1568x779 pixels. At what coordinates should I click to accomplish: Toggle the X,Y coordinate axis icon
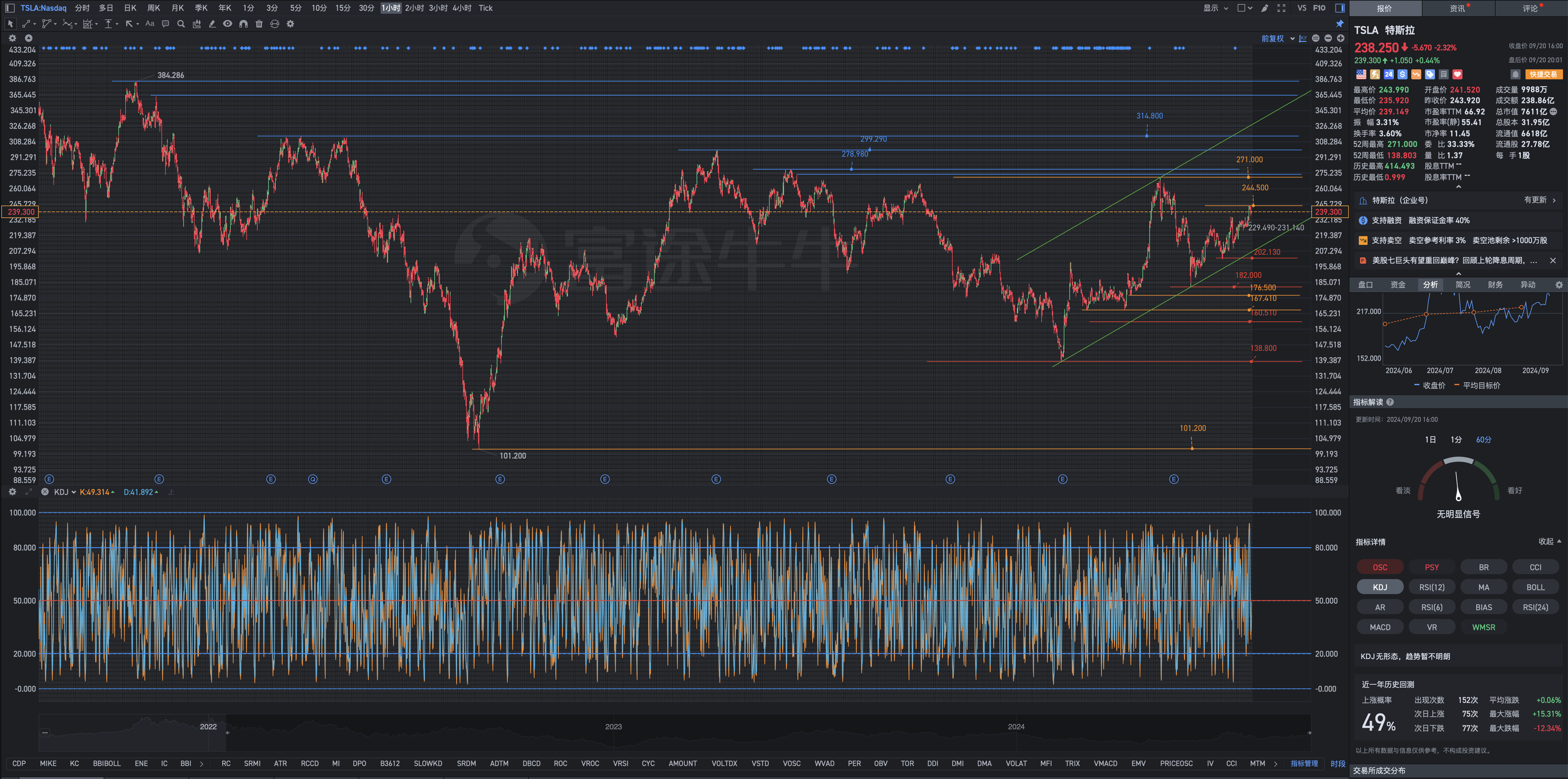point(1303,38)
